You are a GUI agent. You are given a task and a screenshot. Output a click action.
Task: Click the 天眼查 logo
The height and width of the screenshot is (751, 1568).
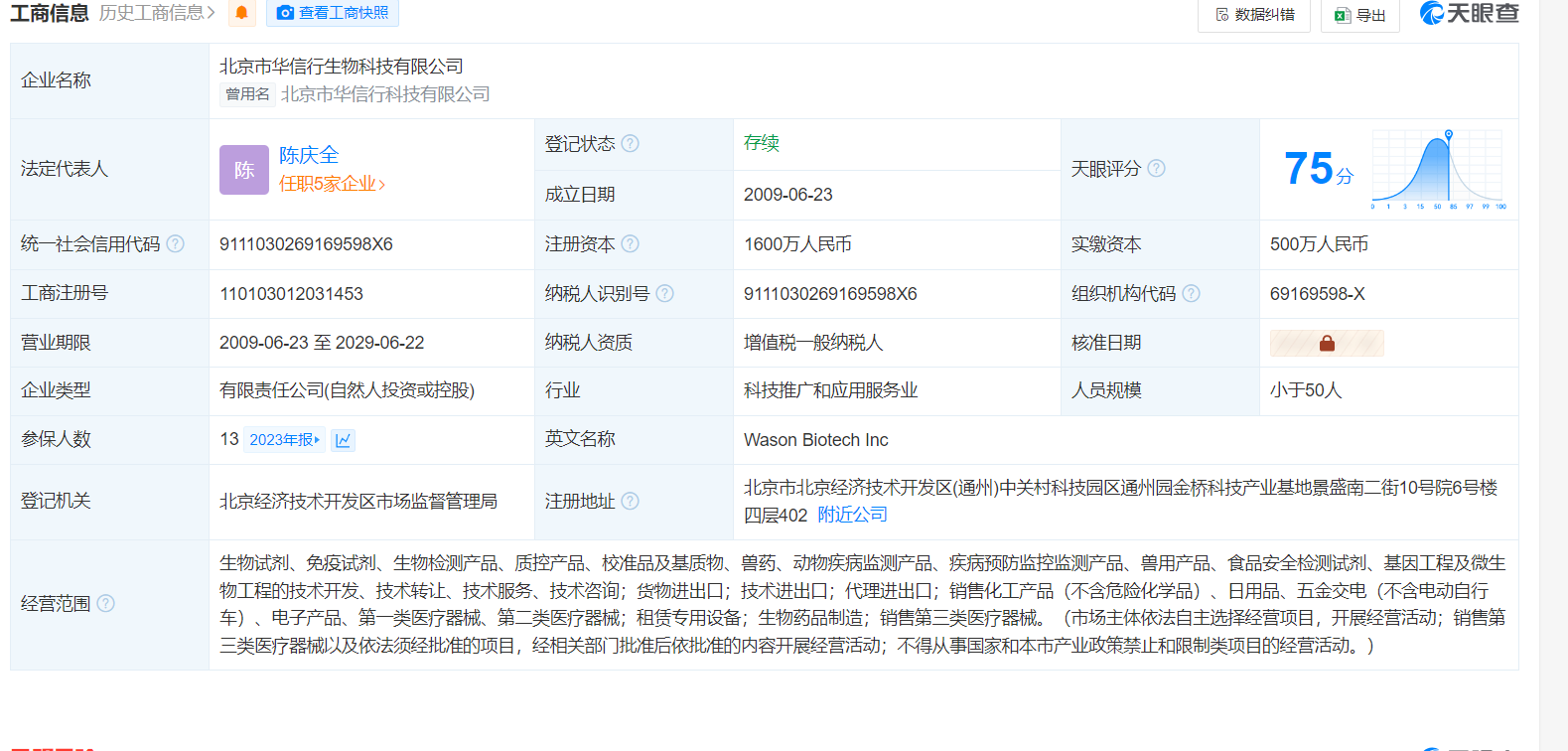(x=1470, y=13)
